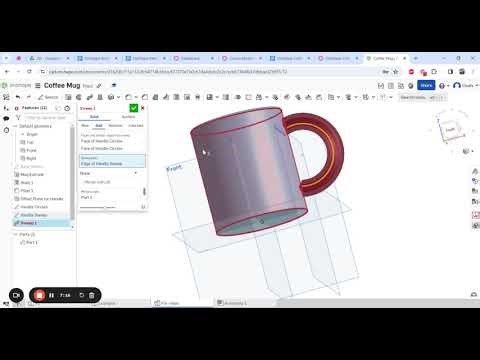Open the dropdown arrow beside the Fillet tool
This screenshot has width=480, height=360.
[136, 97]
